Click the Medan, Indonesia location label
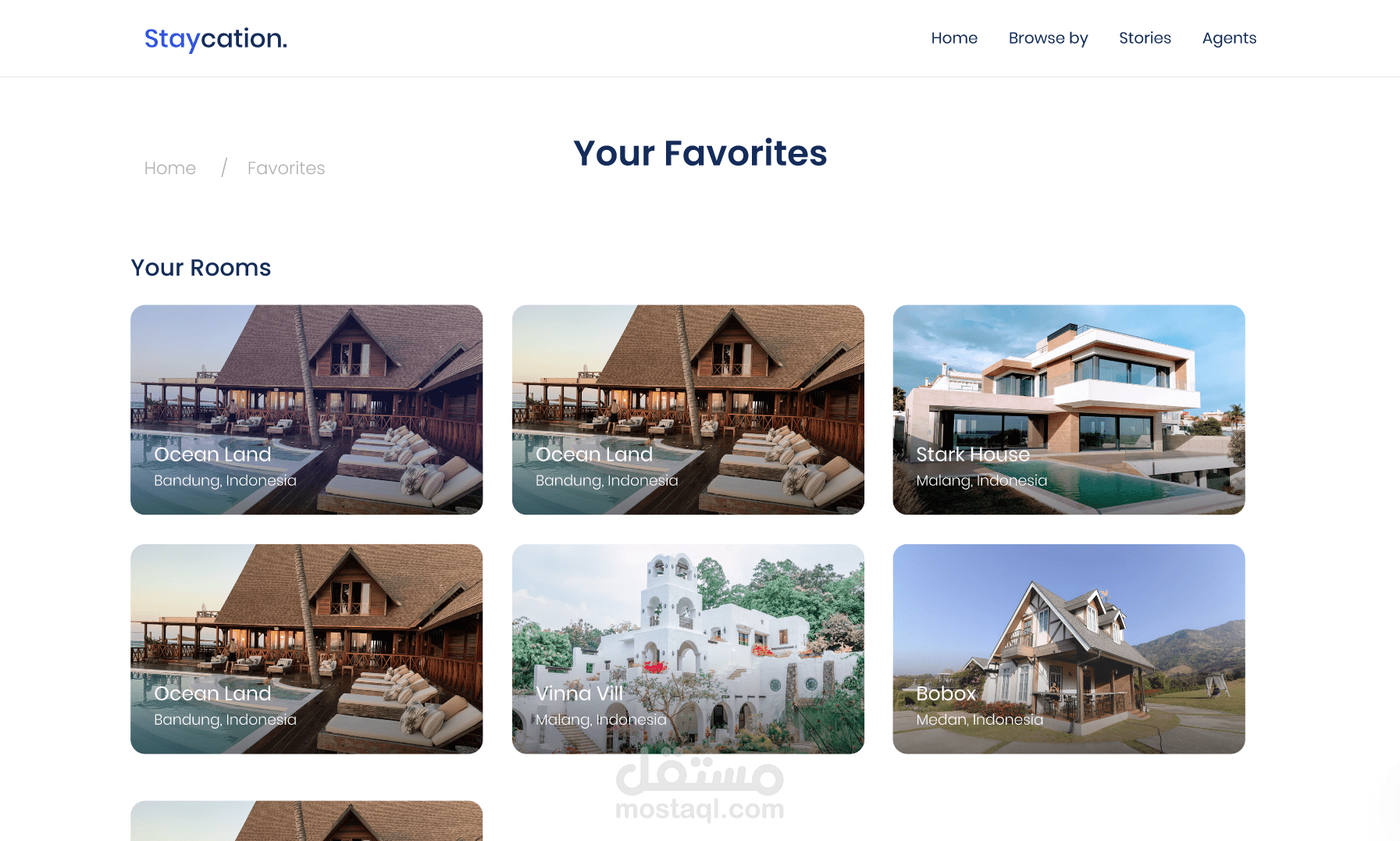 979,719
